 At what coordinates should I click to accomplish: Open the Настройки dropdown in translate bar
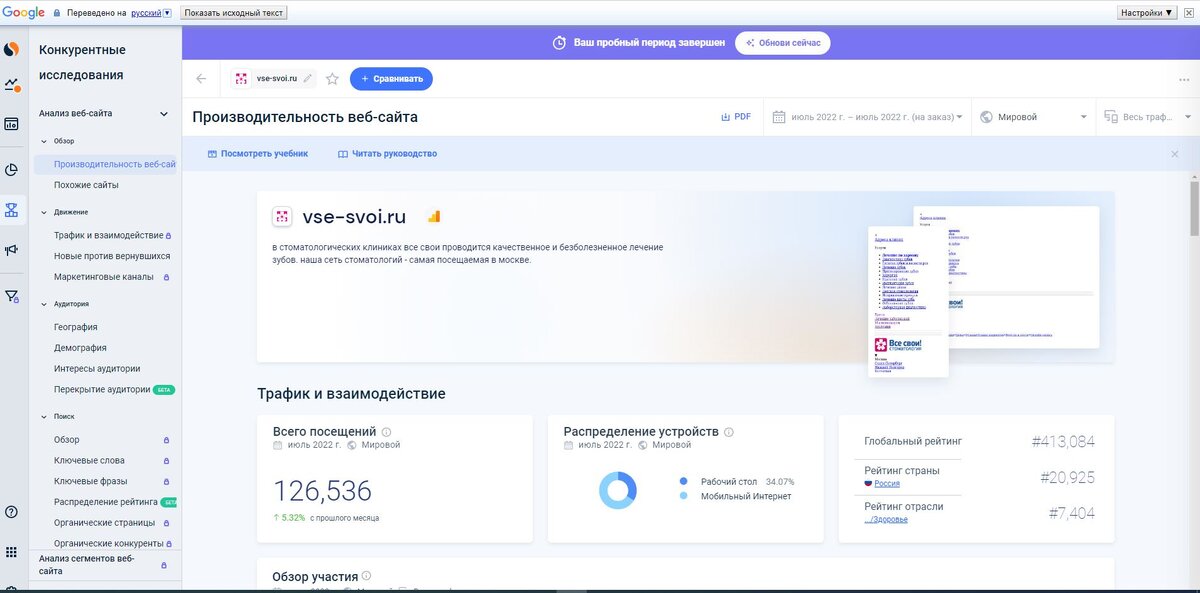click(x=1146, y=13)
